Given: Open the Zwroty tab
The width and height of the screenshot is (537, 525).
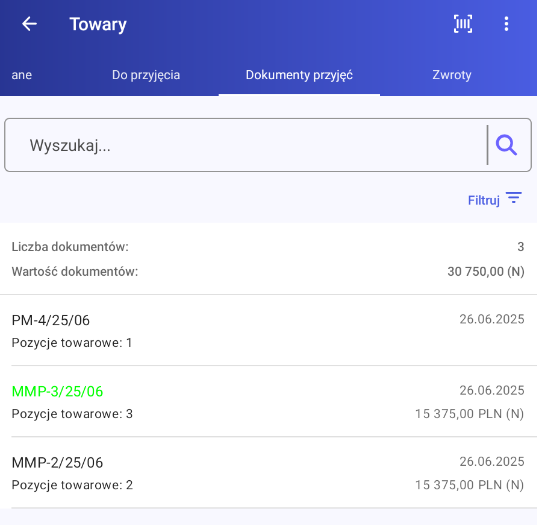Looking at the screenshot, I should click(452, 75).
